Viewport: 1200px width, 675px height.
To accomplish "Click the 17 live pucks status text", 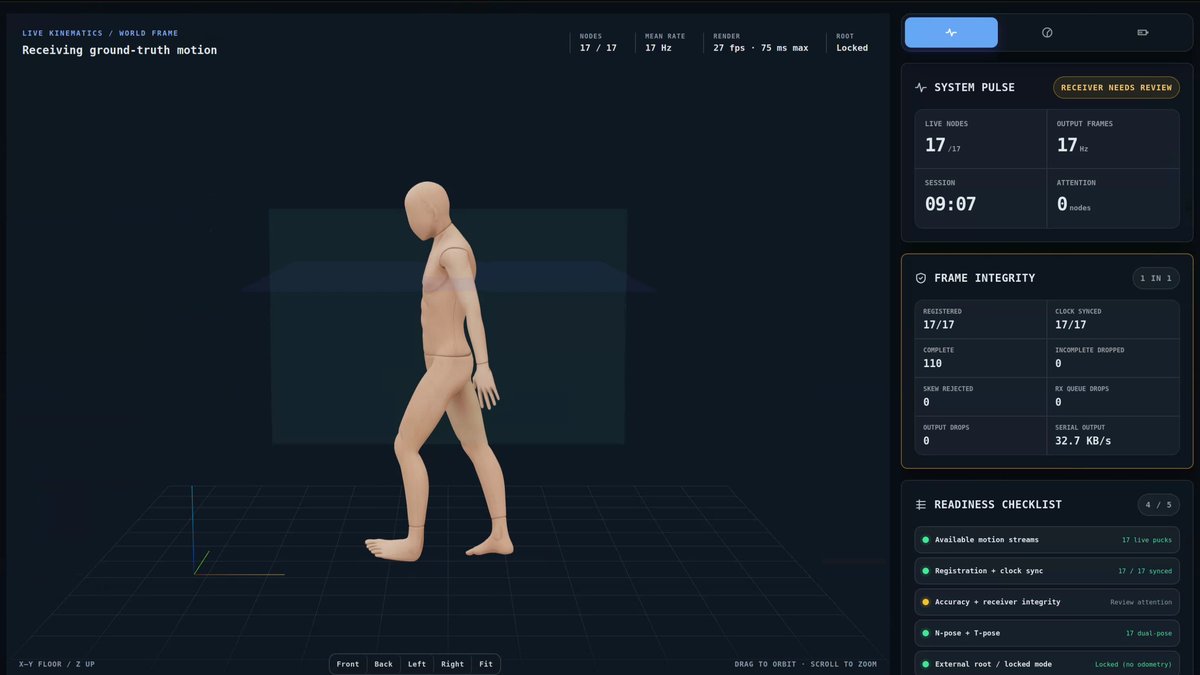I will [1147, 540].
